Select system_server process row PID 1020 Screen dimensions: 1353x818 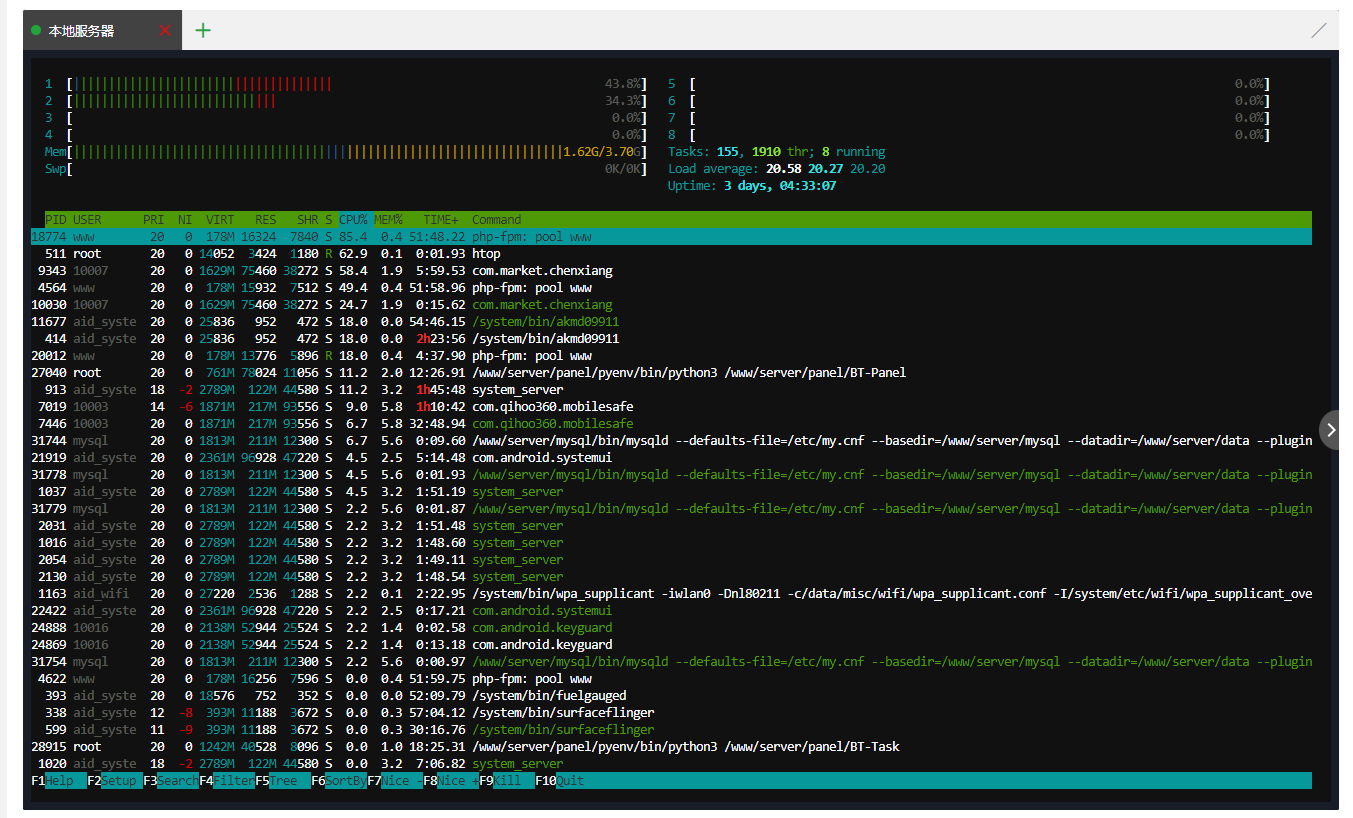[671, 764]
